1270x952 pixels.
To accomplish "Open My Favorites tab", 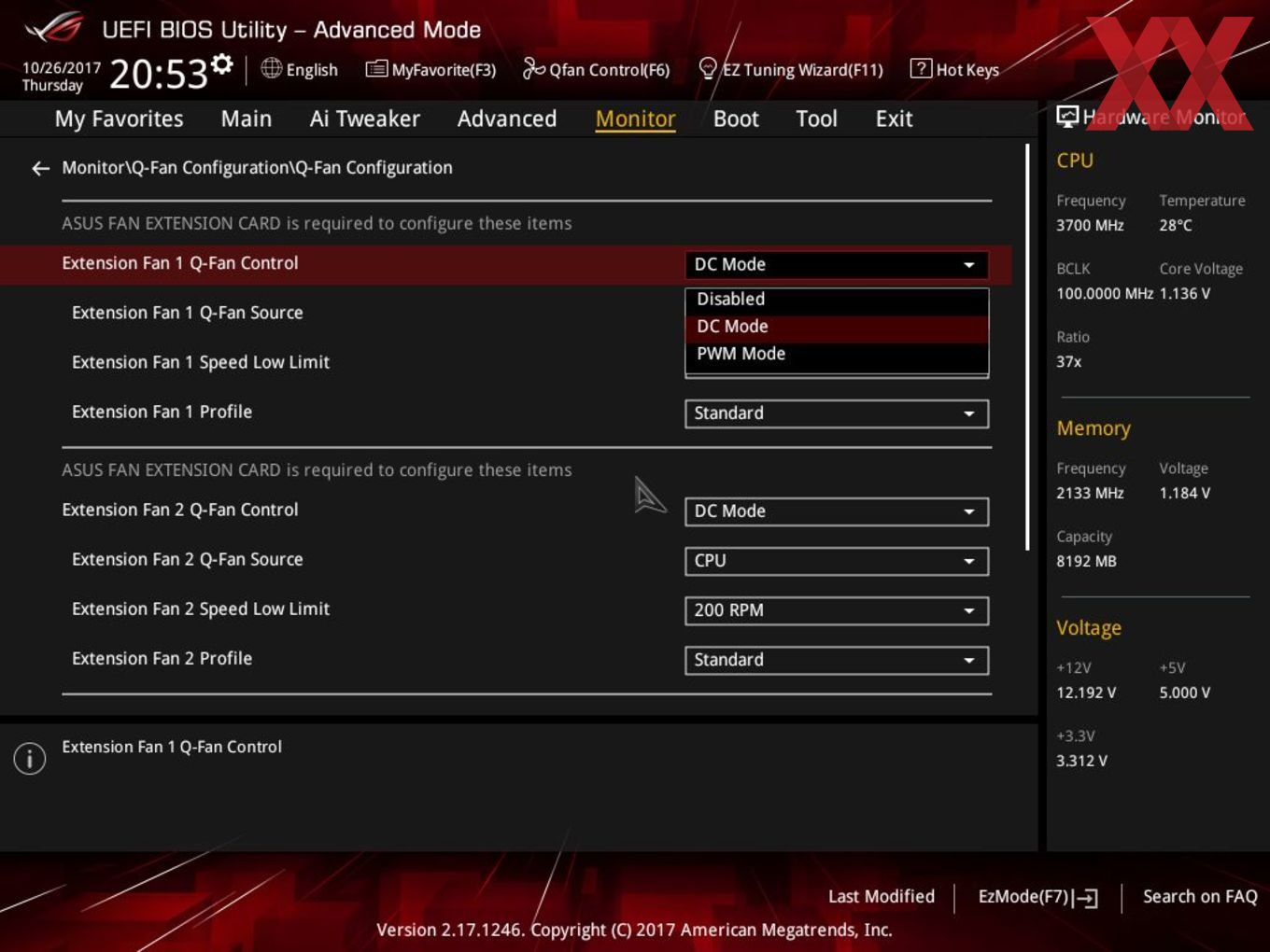I will tap(119, 119).
